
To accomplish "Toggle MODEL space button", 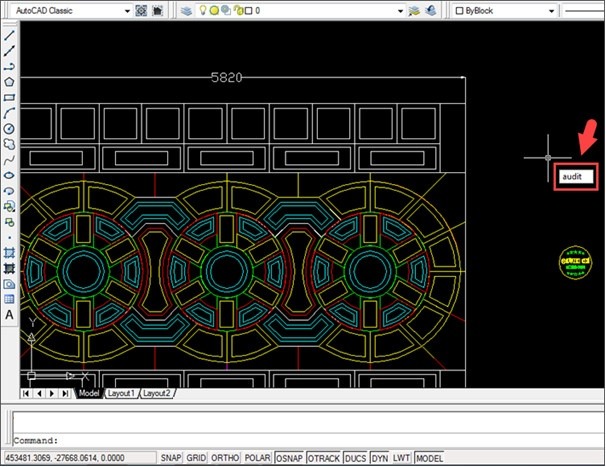I will click(429, 458).
